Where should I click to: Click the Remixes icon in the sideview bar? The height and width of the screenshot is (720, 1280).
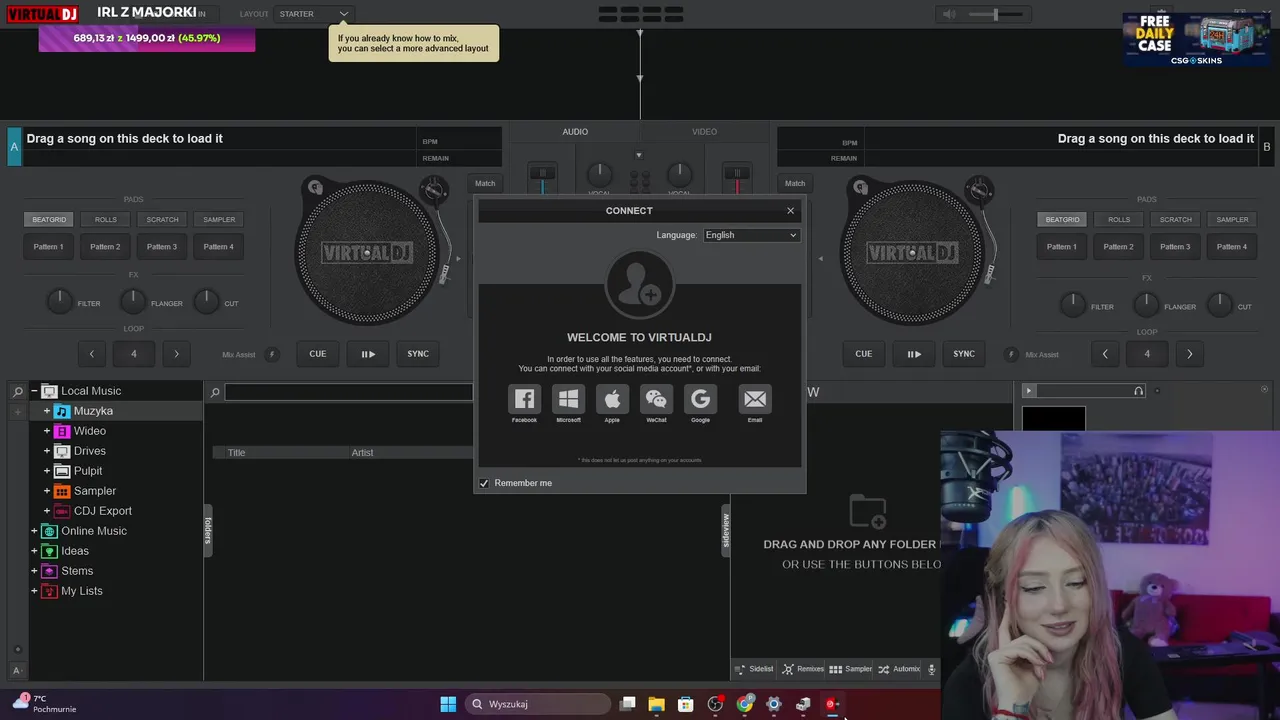(x=788, y=669)
